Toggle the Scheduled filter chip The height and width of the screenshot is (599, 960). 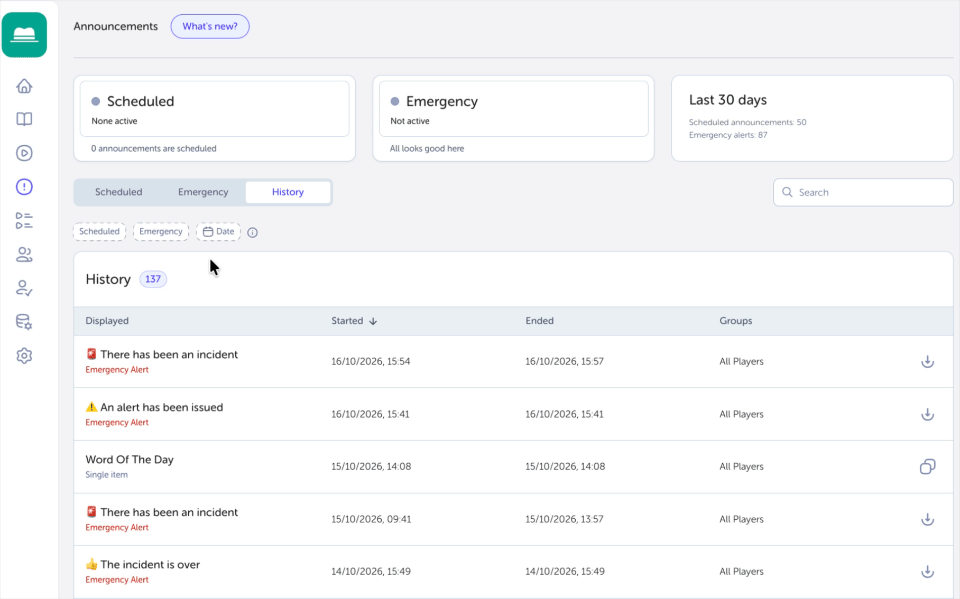point(99,232)
